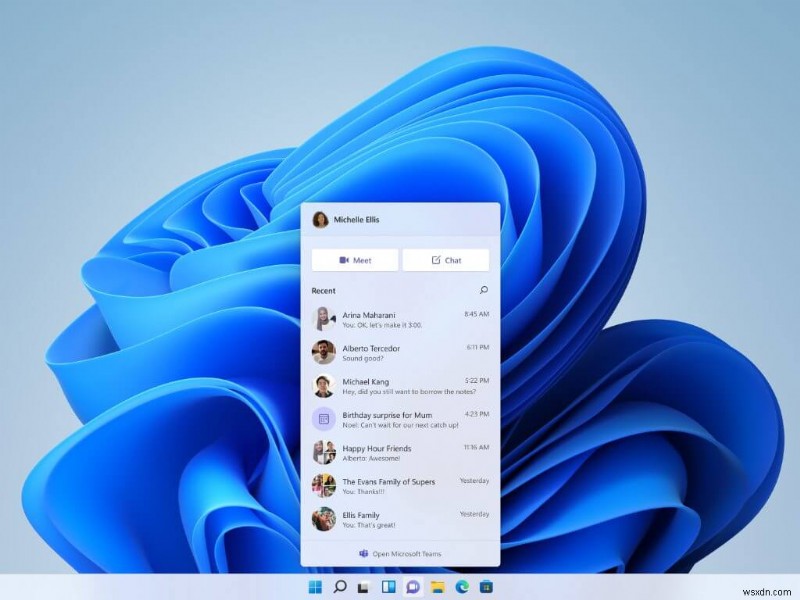Compose a new message with the Chat button
This screenshot has width=800, height=600.
446,260
